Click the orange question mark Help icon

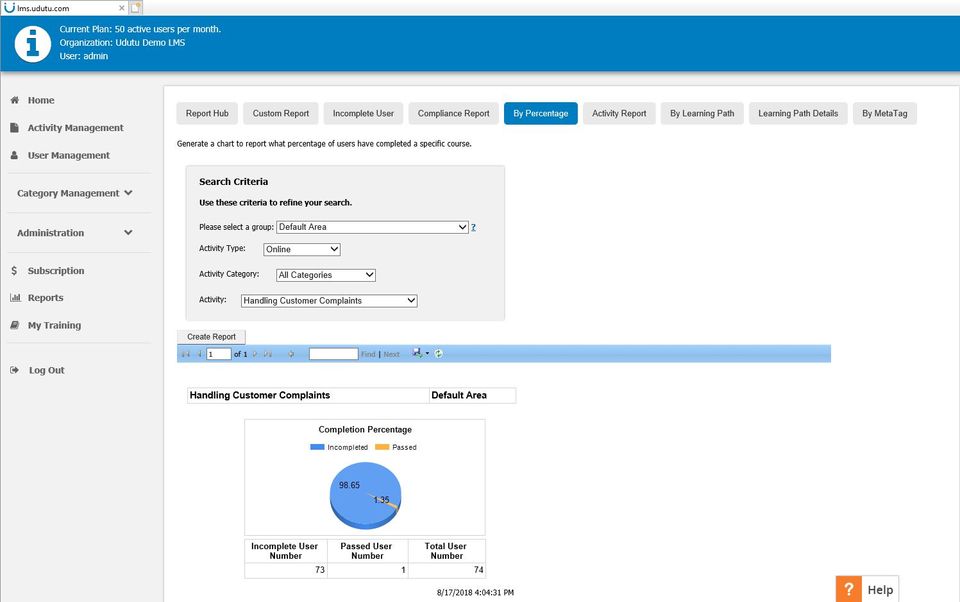point(849,589)
